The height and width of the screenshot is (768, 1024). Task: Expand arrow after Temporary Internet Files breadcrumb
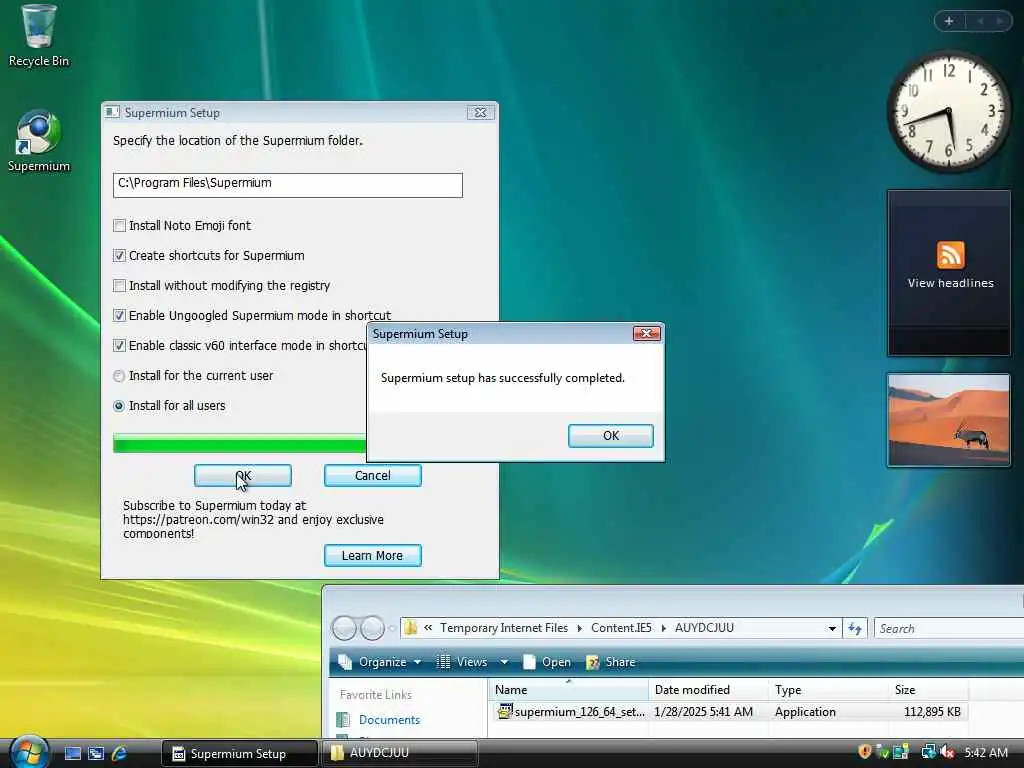579,628
